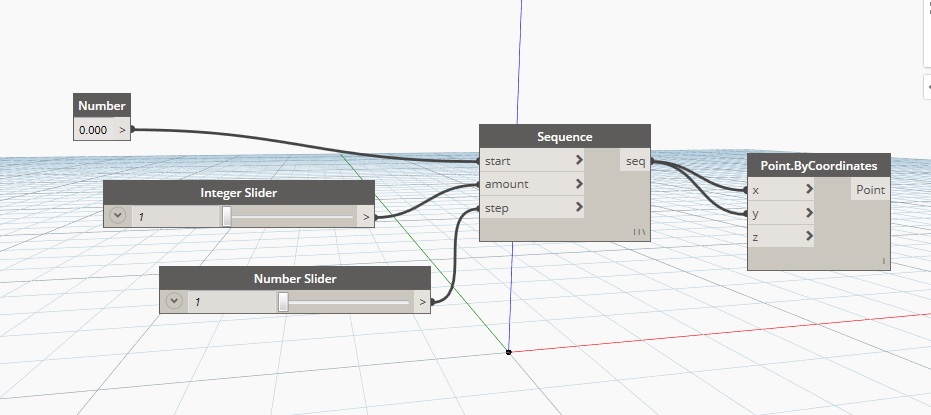Expand the Number Slider settings chevron

(x=174, y=301)
